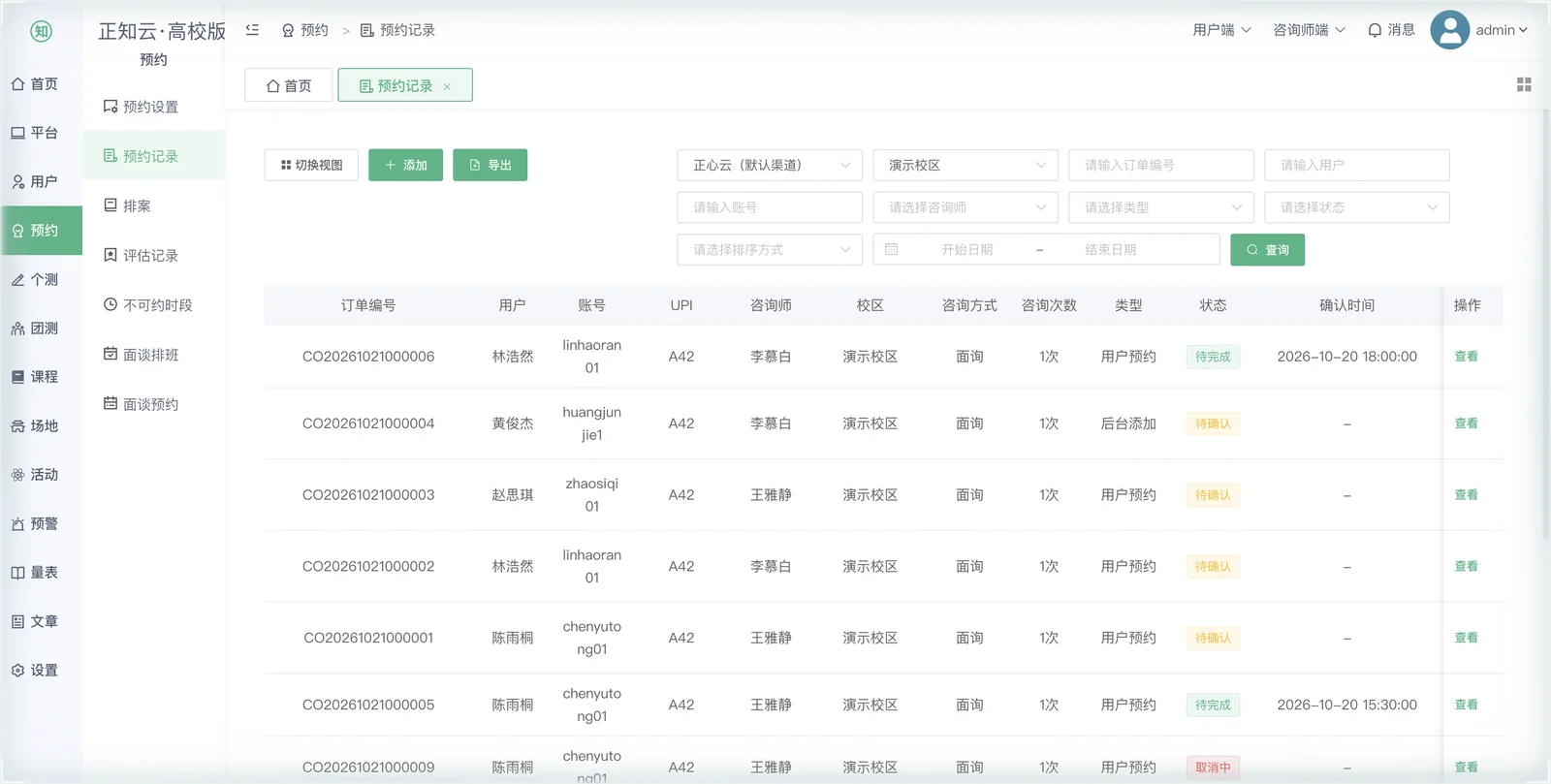Expand the 用户端 dropdown

[1221, 30]
